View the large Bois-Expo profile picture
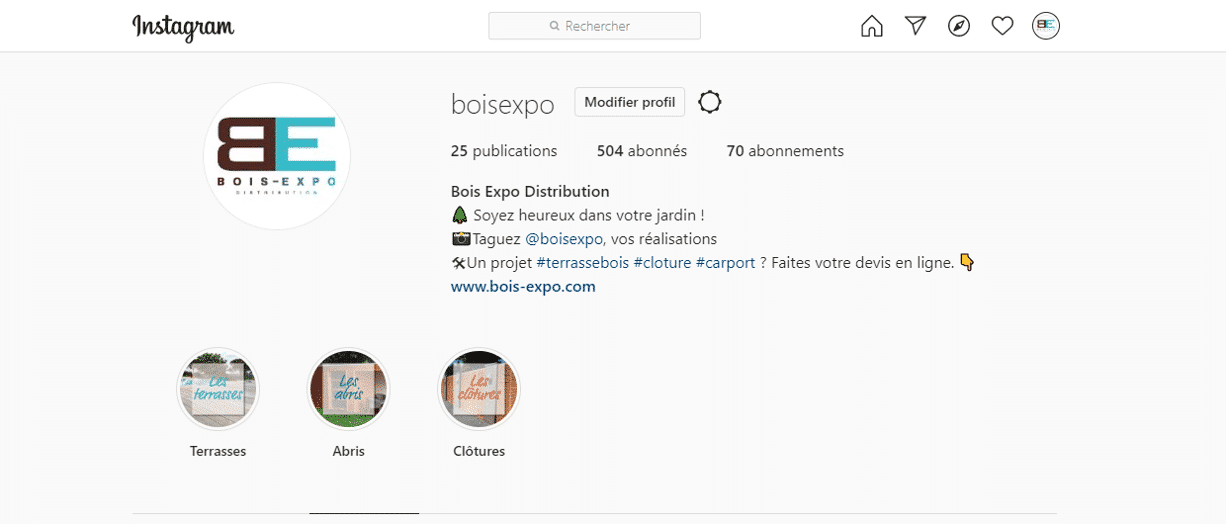The height and width of the screenshot is (524, 1226). [x=277, y=156]
